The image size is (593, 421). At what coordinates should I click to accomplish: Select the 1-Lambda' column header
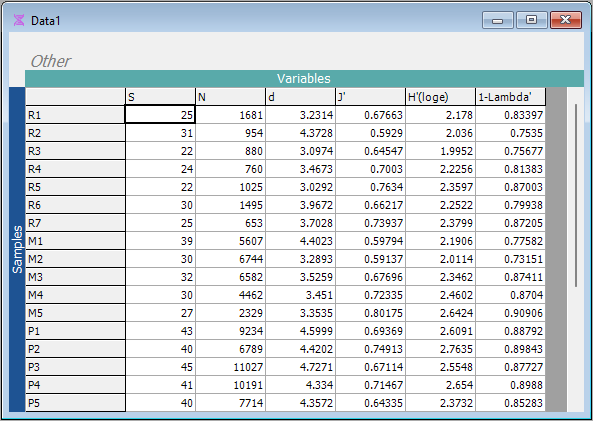(x=510, y=97)
